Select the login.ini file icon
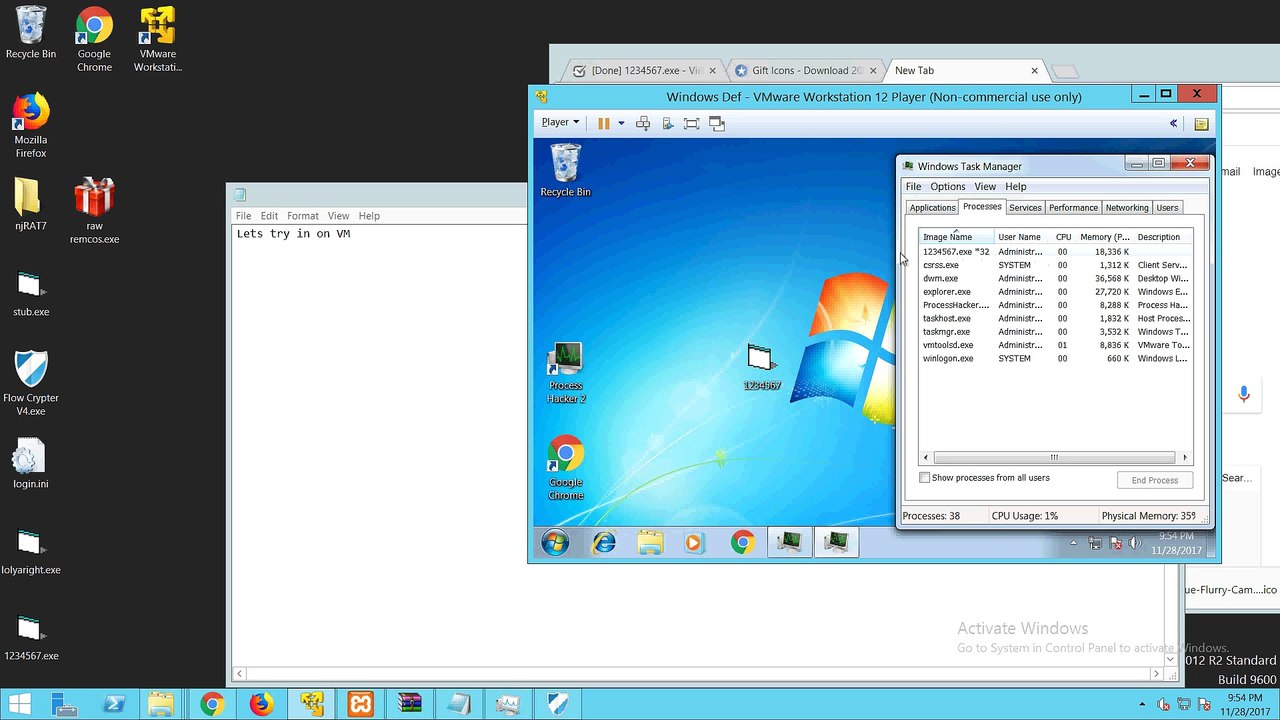Viewport: 1280px width, 720px height. click(30, 463)
